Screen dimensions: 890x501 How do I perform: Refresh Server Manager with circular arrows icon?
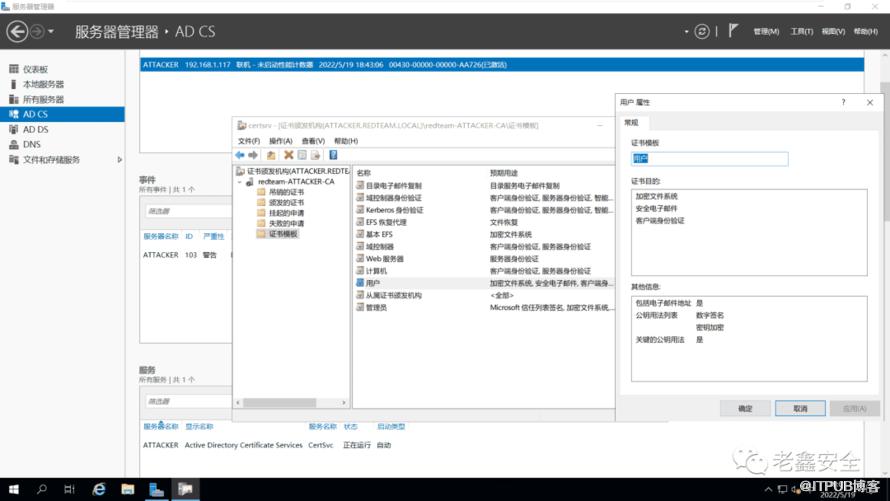tap(702, 31)
